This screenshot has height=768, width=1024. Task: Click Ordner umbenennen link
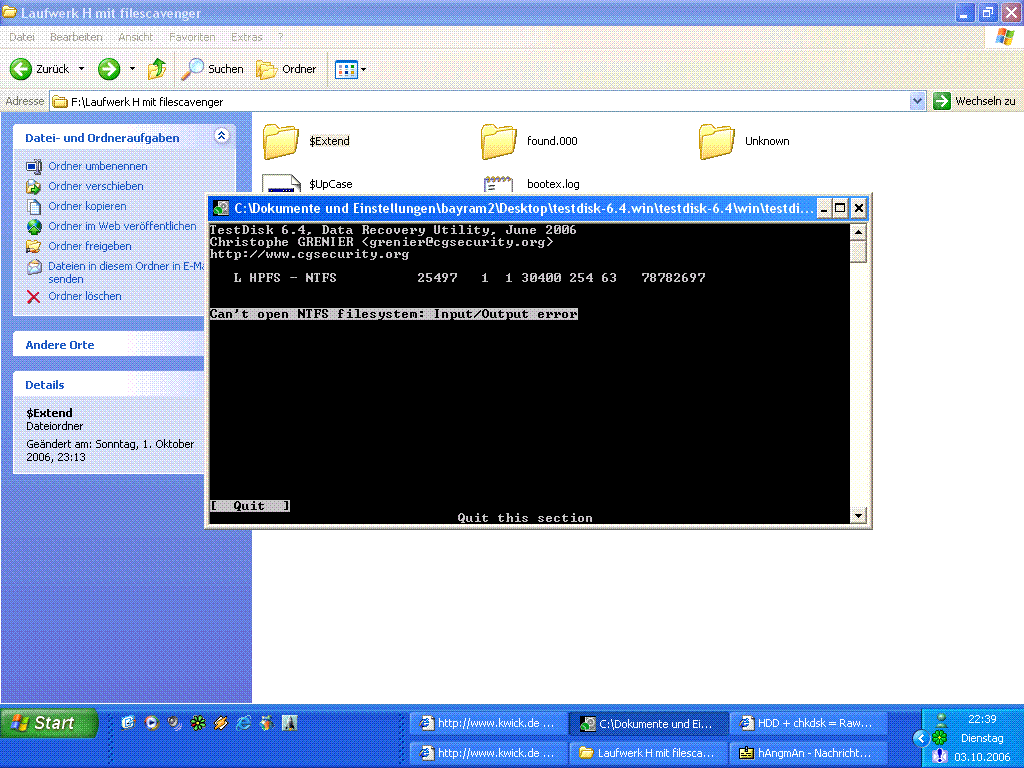pyautogui.click(x=97, y=166)
